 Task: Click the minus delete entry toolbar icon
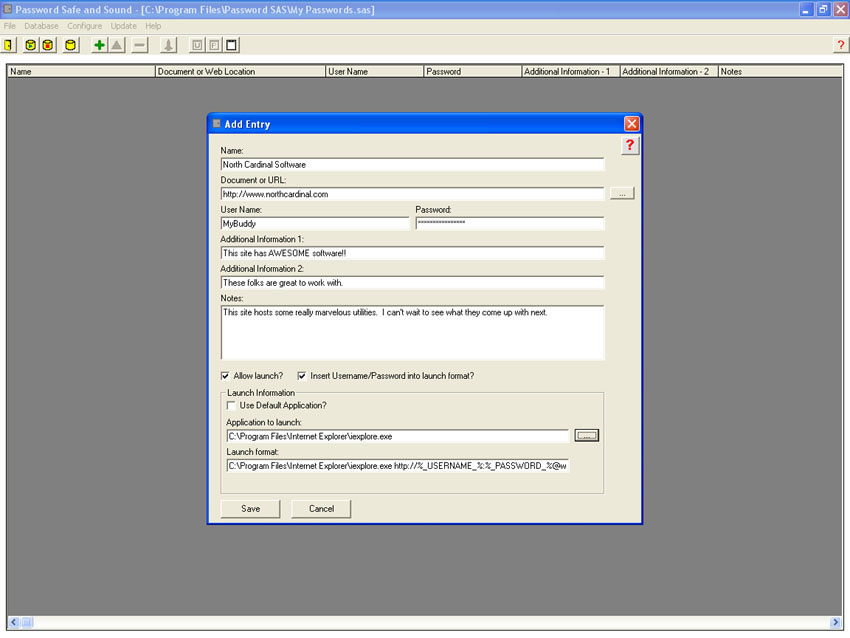point(139,45)
